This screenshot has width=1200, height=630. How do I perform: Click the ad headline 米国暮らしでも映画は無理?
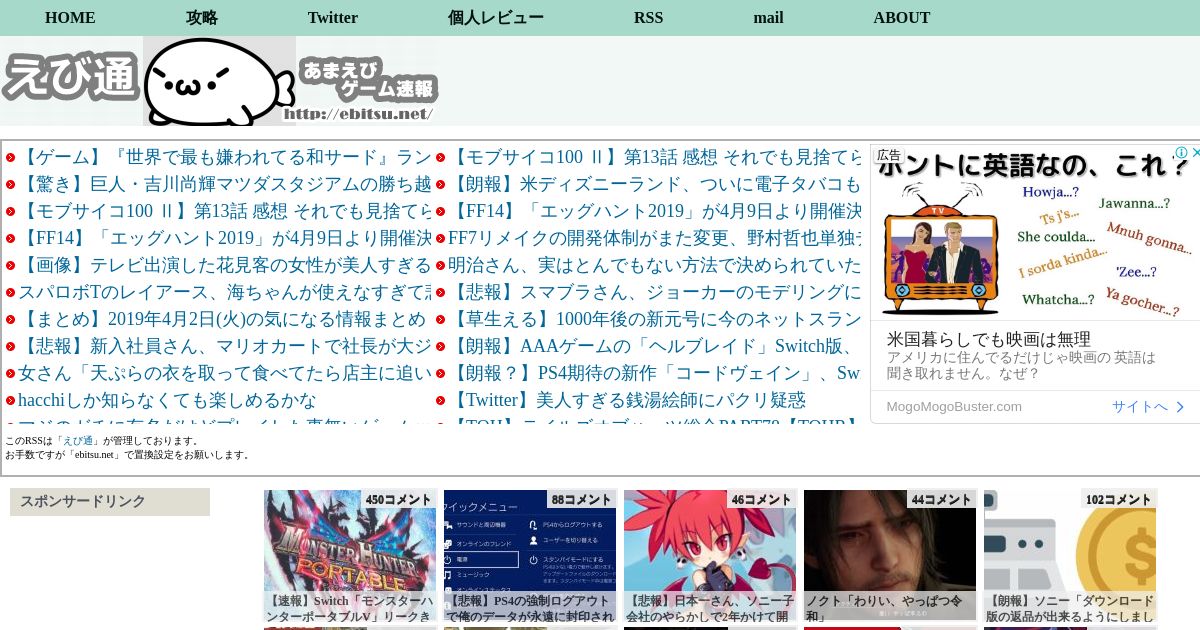click(988, 339)
